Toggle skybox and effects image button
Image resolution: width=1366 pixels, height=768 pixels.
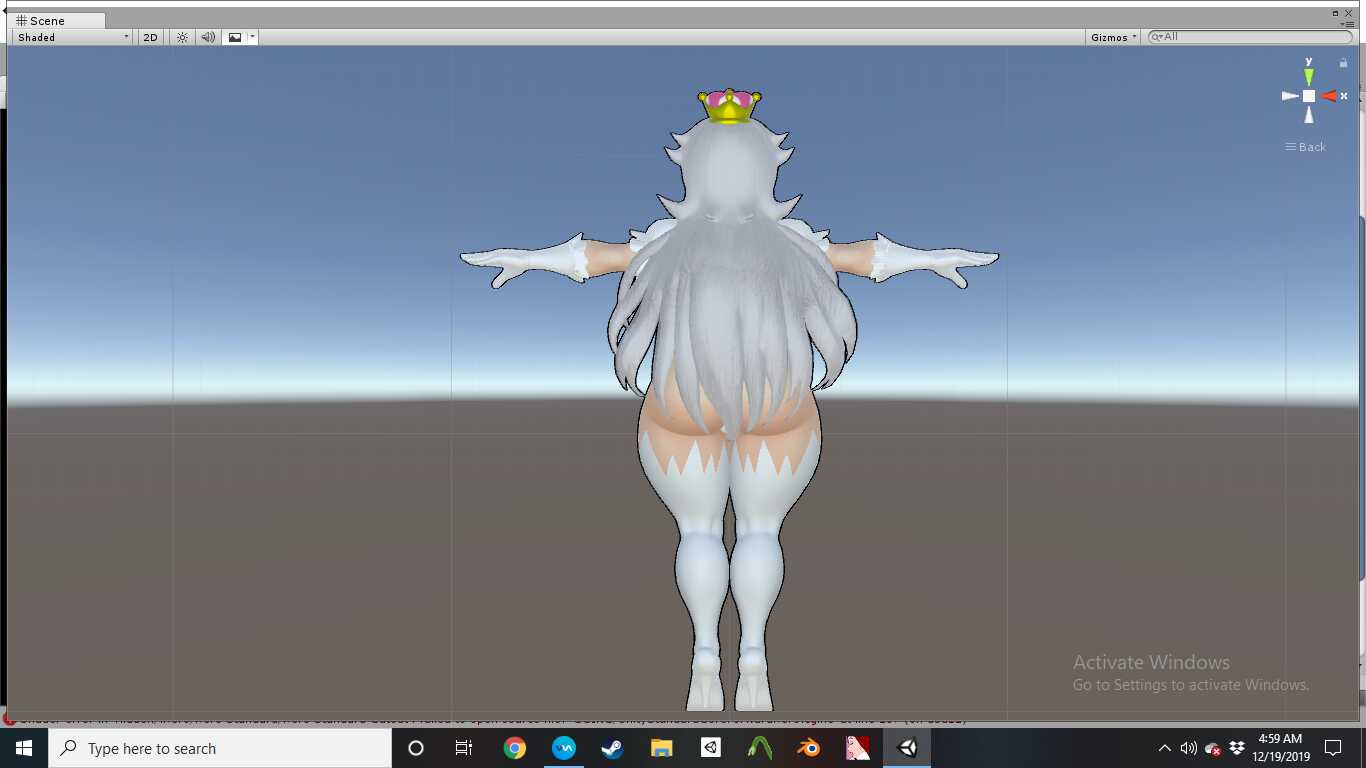click(235, 37)
